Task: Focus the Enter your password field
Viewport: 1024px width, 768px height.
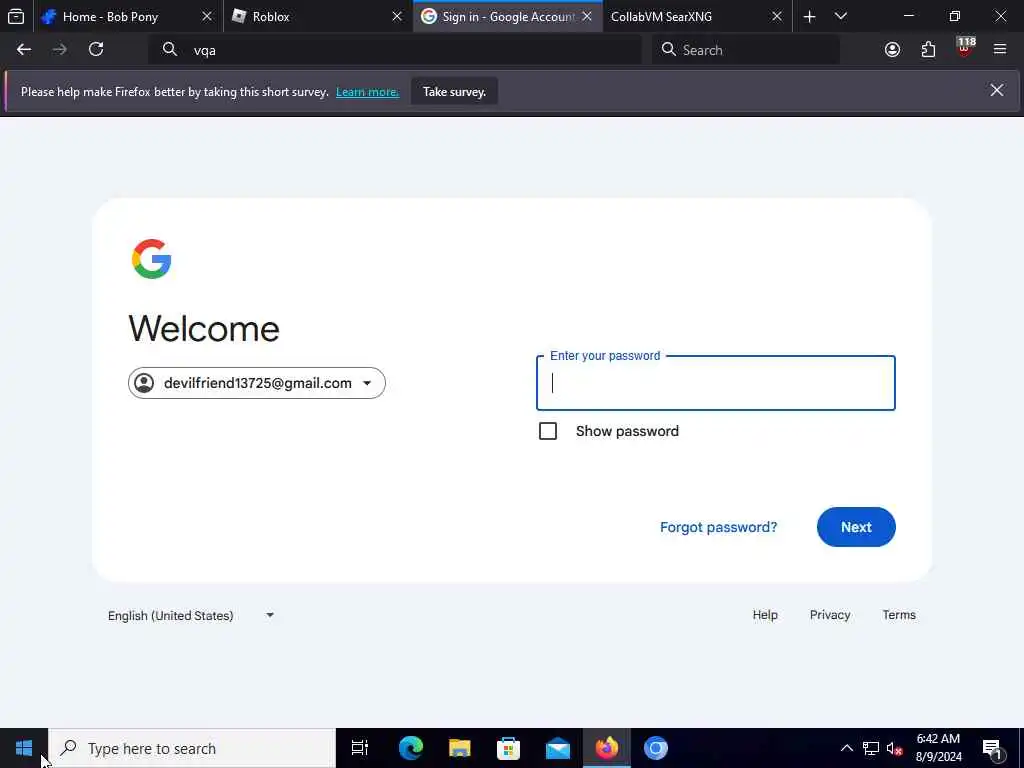Action: [x=716, y=383]
